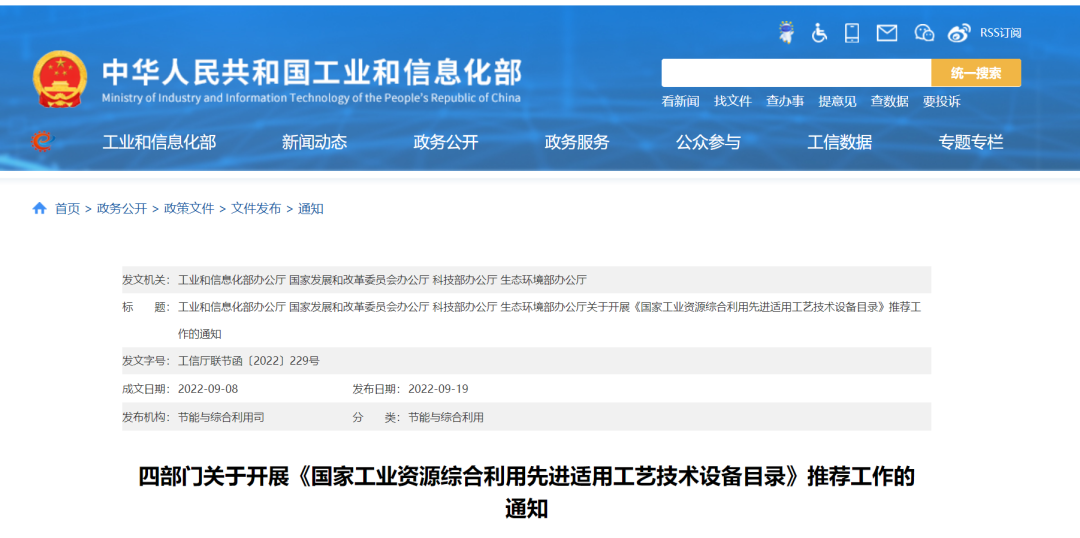This screenshot has height=538, width=1080.
Task: Click the 标题 row's document title text
Action: pyautogui.click(x=549, y=320)
